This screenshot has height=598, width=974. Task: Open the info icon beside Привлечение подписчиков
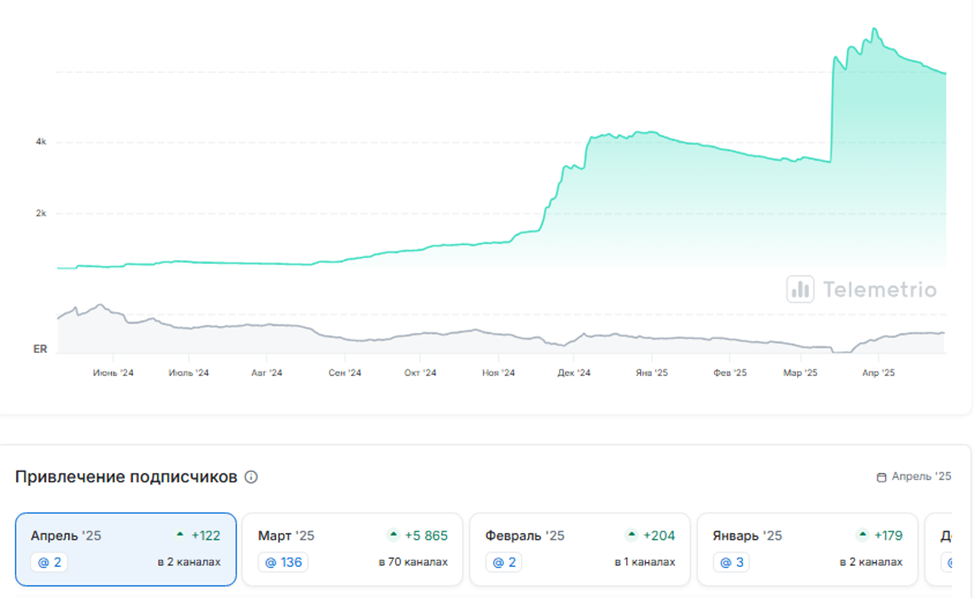251,477
